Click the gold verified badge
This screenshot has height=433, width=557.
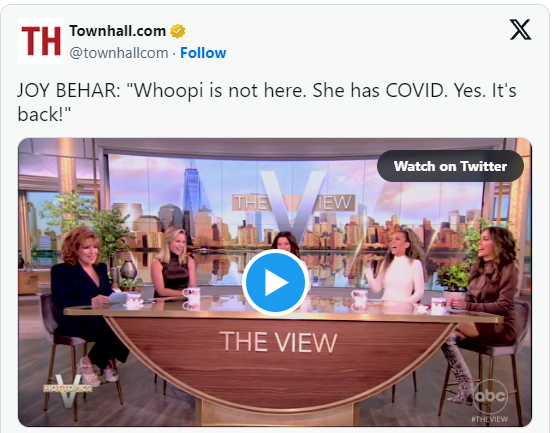click(177, 31)
